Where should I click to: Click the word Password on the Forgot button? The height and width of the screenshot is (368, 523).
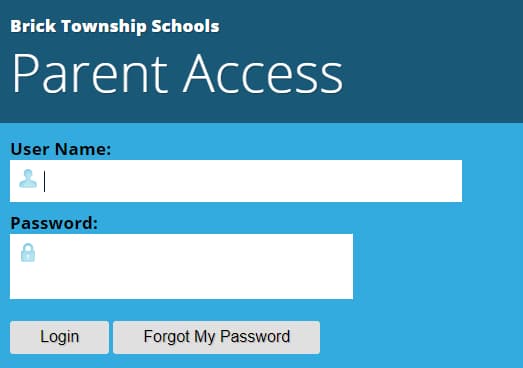click(255, 336)
